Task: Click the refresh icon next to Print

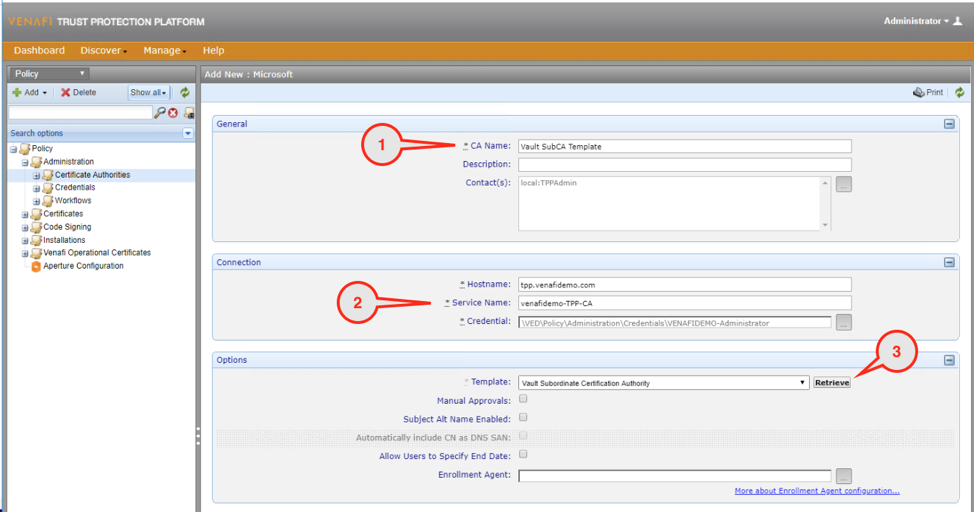Action: 960,92
